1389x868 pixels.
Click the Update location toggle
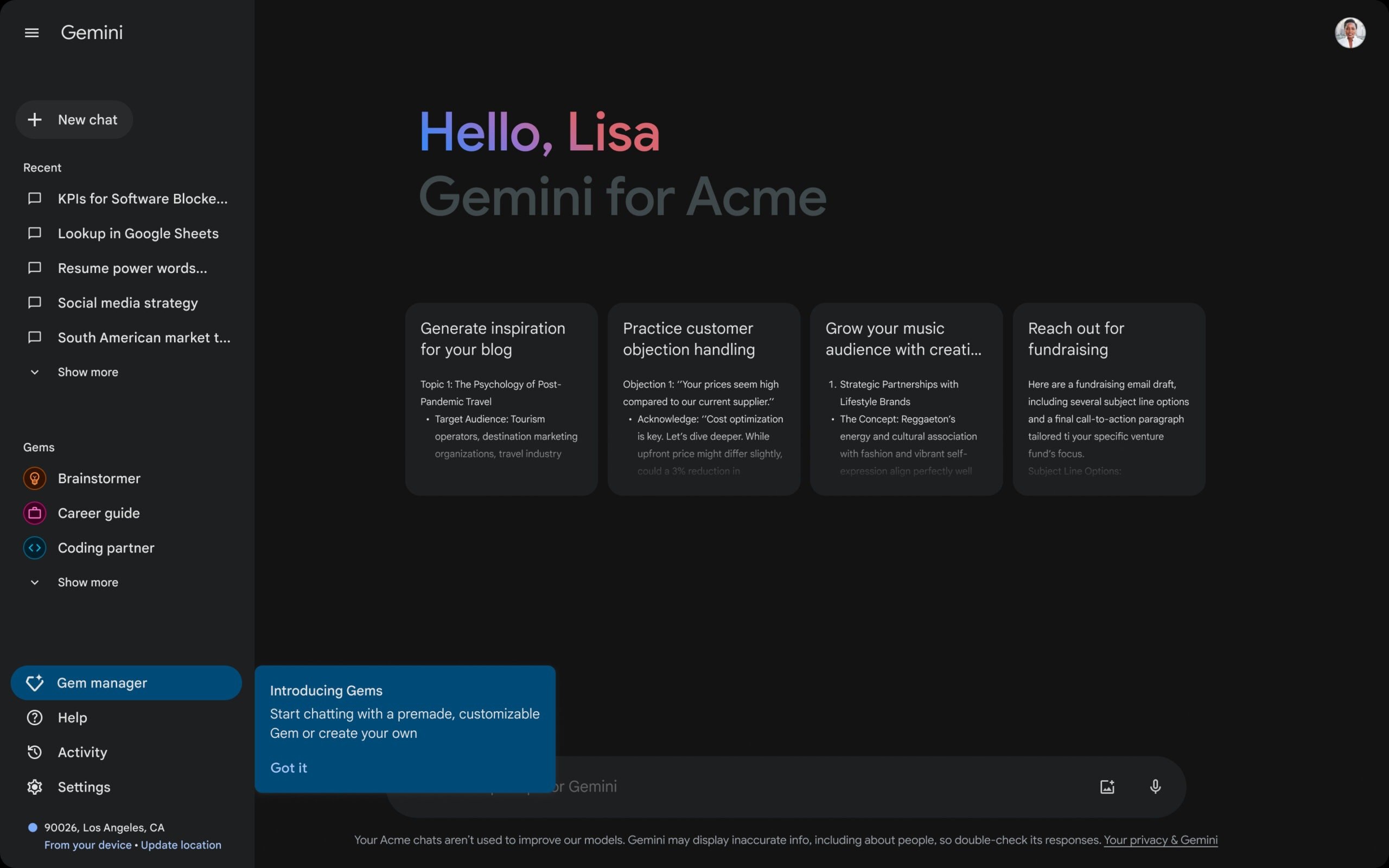tap(181, 845)
